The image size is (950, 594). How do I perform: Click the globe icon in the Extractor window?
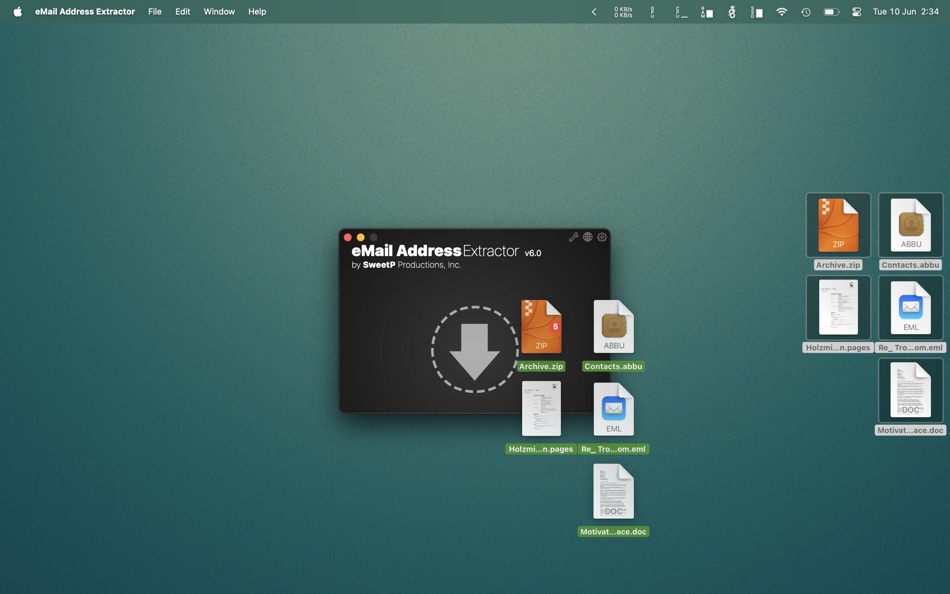coord(588,237)
